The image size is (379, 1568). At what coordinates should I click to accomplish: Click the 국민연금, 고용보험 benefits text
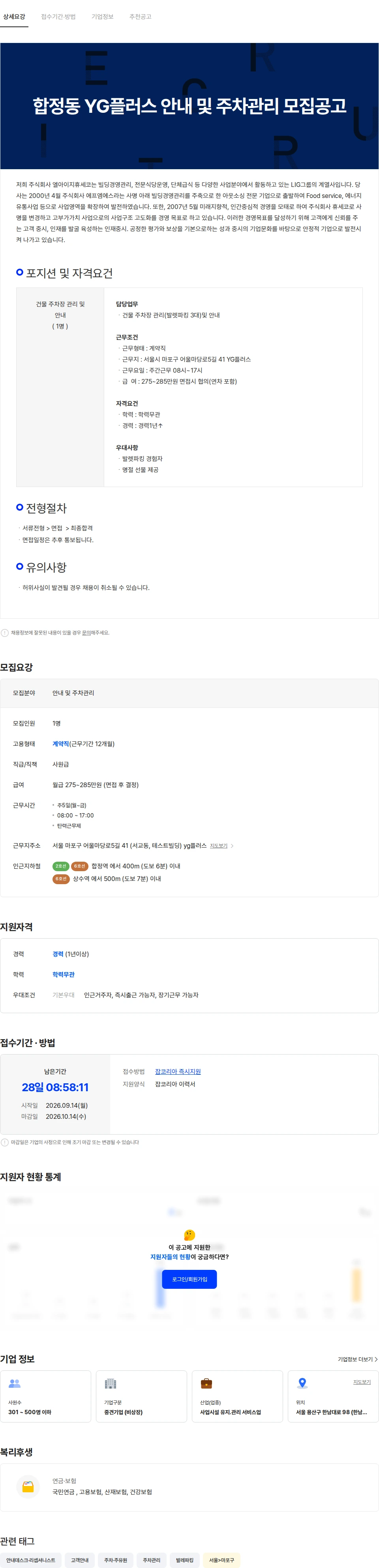(102, 1492)
